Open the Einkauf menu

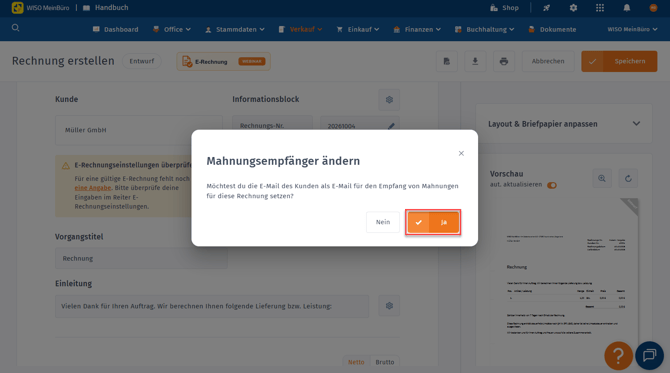[x=358, y=29]
